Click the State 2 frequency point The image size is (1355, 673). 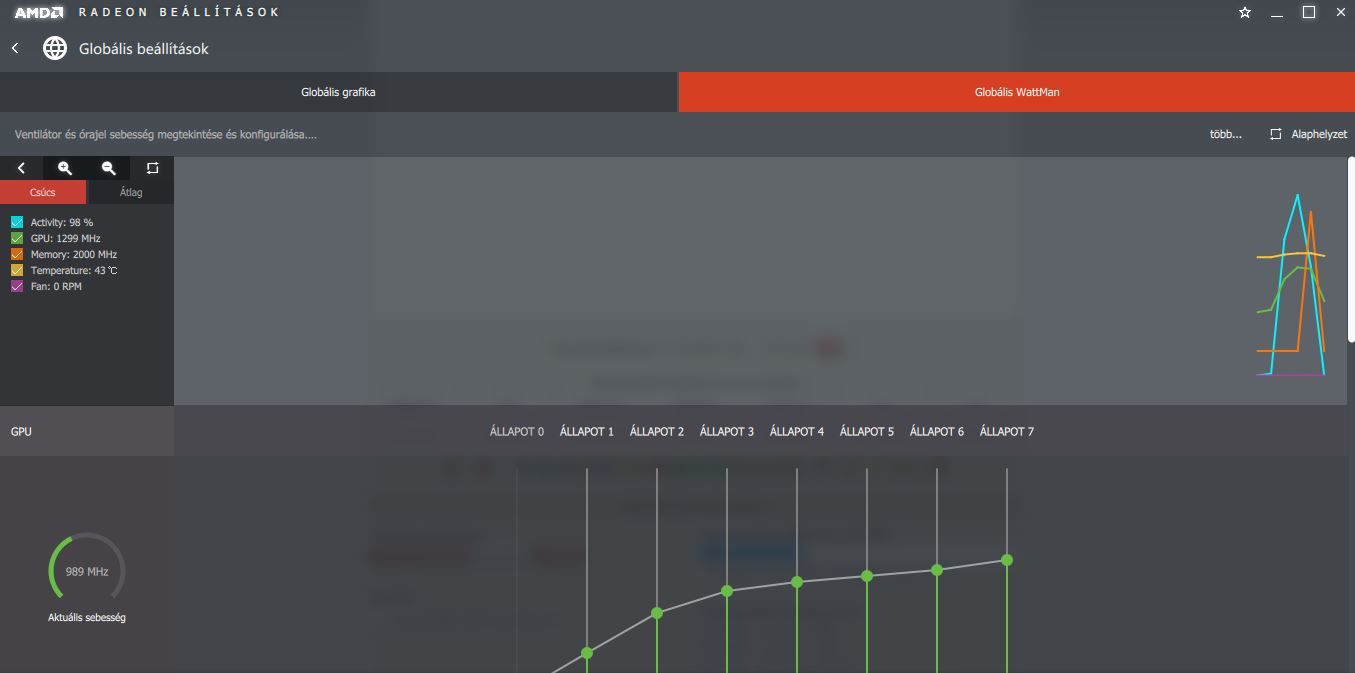(657, 613)
